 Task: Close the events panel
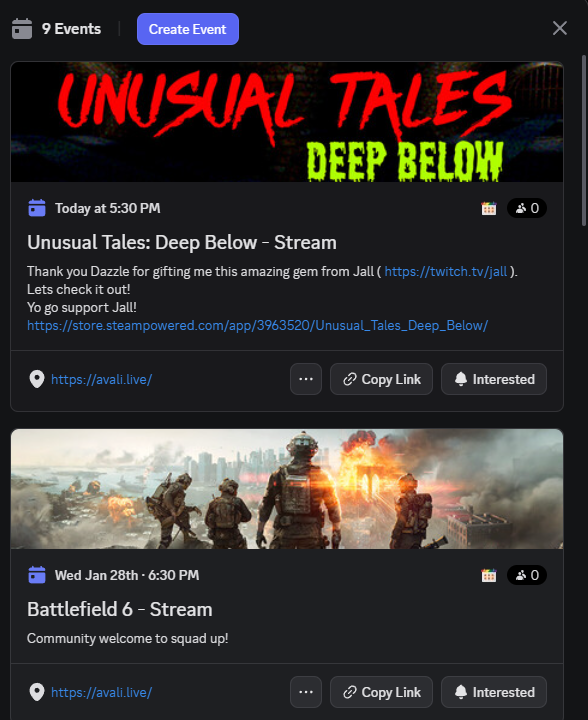tap(560, 28)
